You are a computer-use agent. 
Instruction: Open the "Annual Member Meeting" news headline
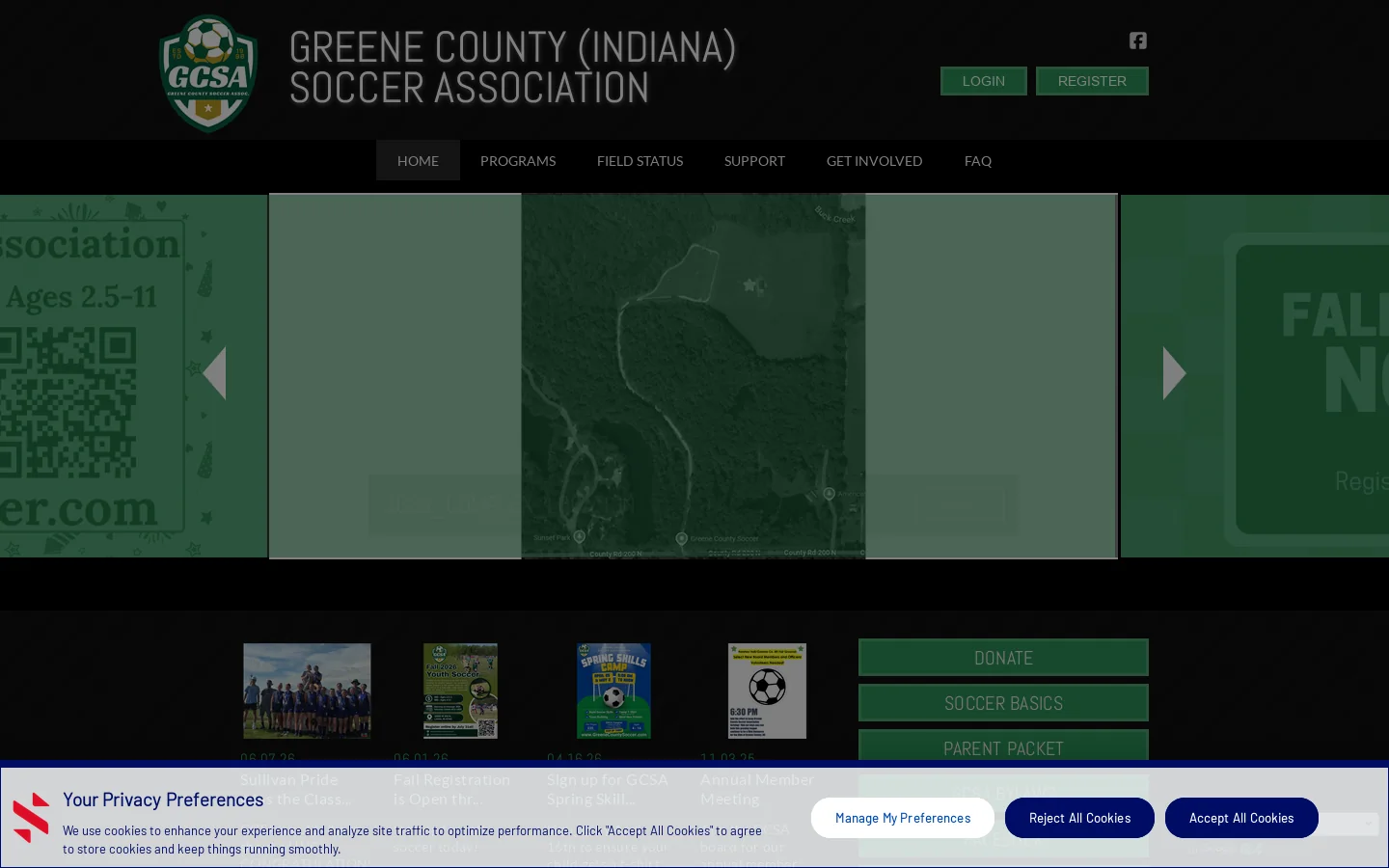point(757,789)
